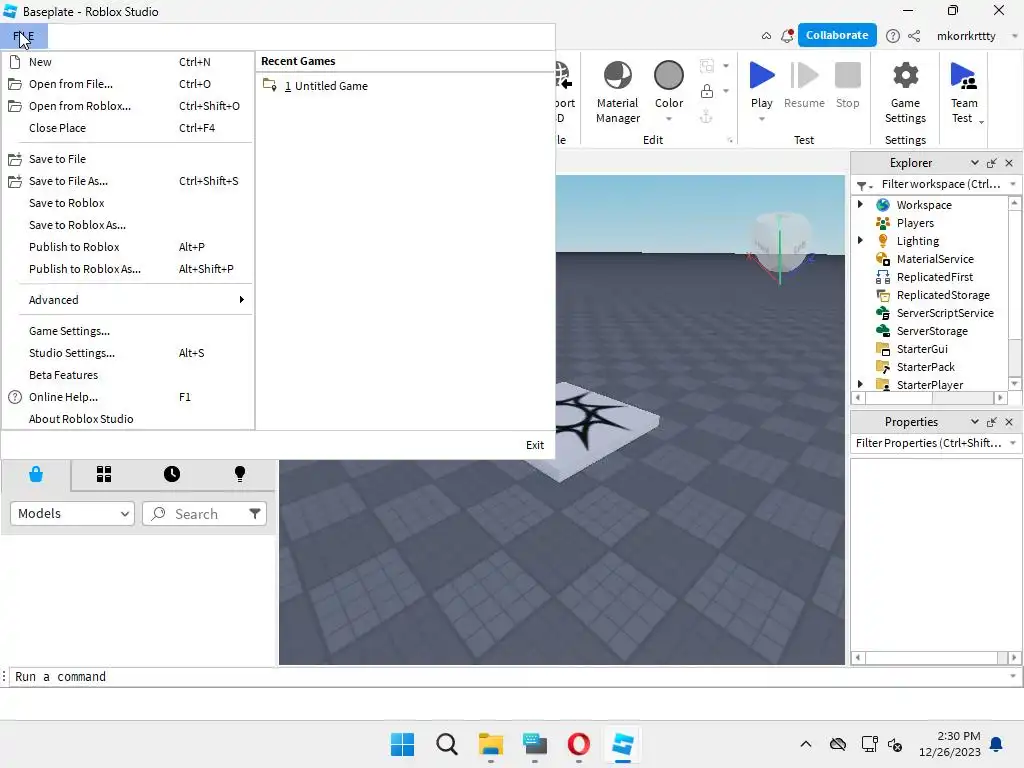Screen dimensions: 1024x768
Task: Open Online Help... menu entry
Action: click(128, 397)
